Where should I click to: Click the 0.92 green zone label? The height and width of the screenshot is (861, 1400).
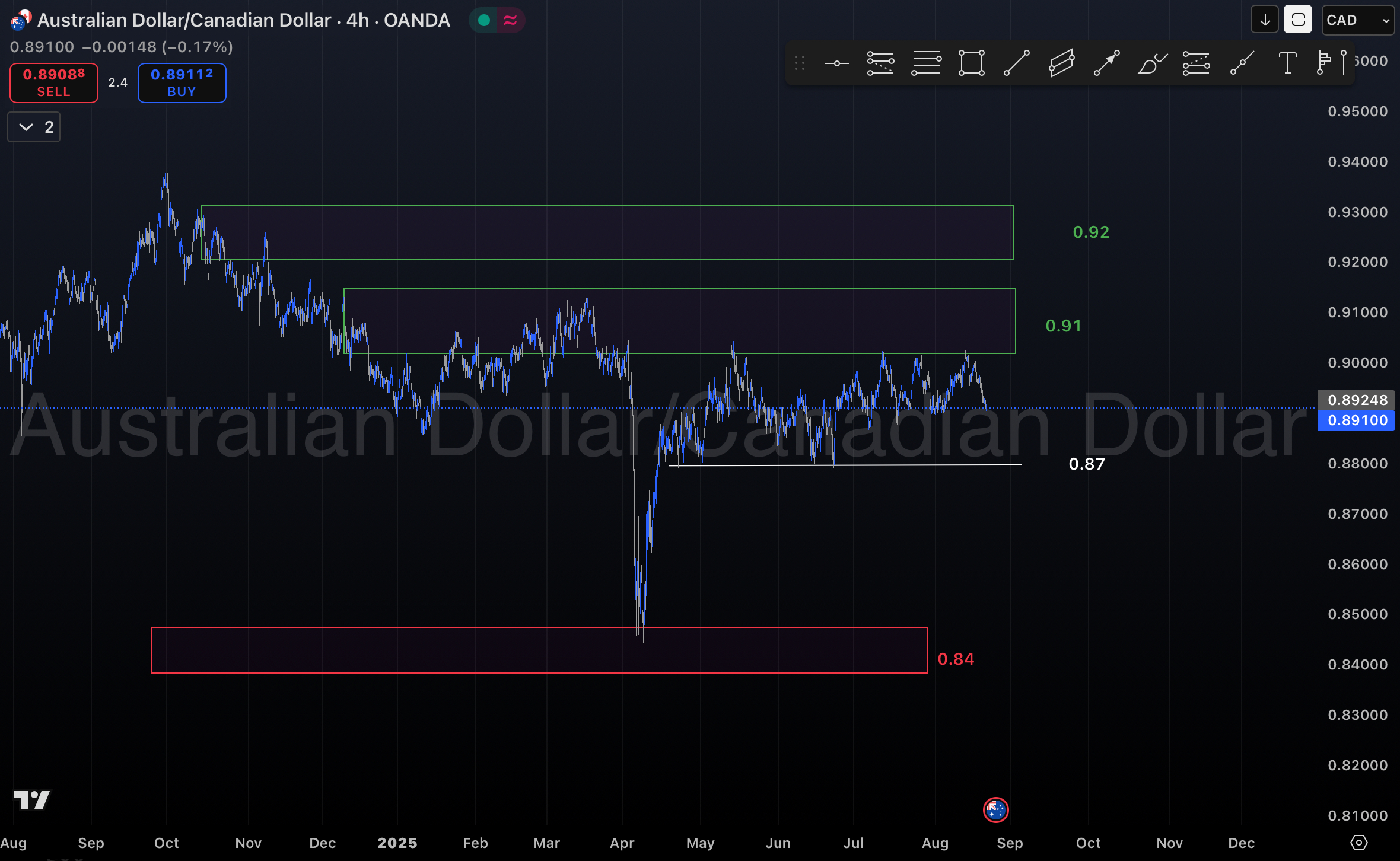1091,232
